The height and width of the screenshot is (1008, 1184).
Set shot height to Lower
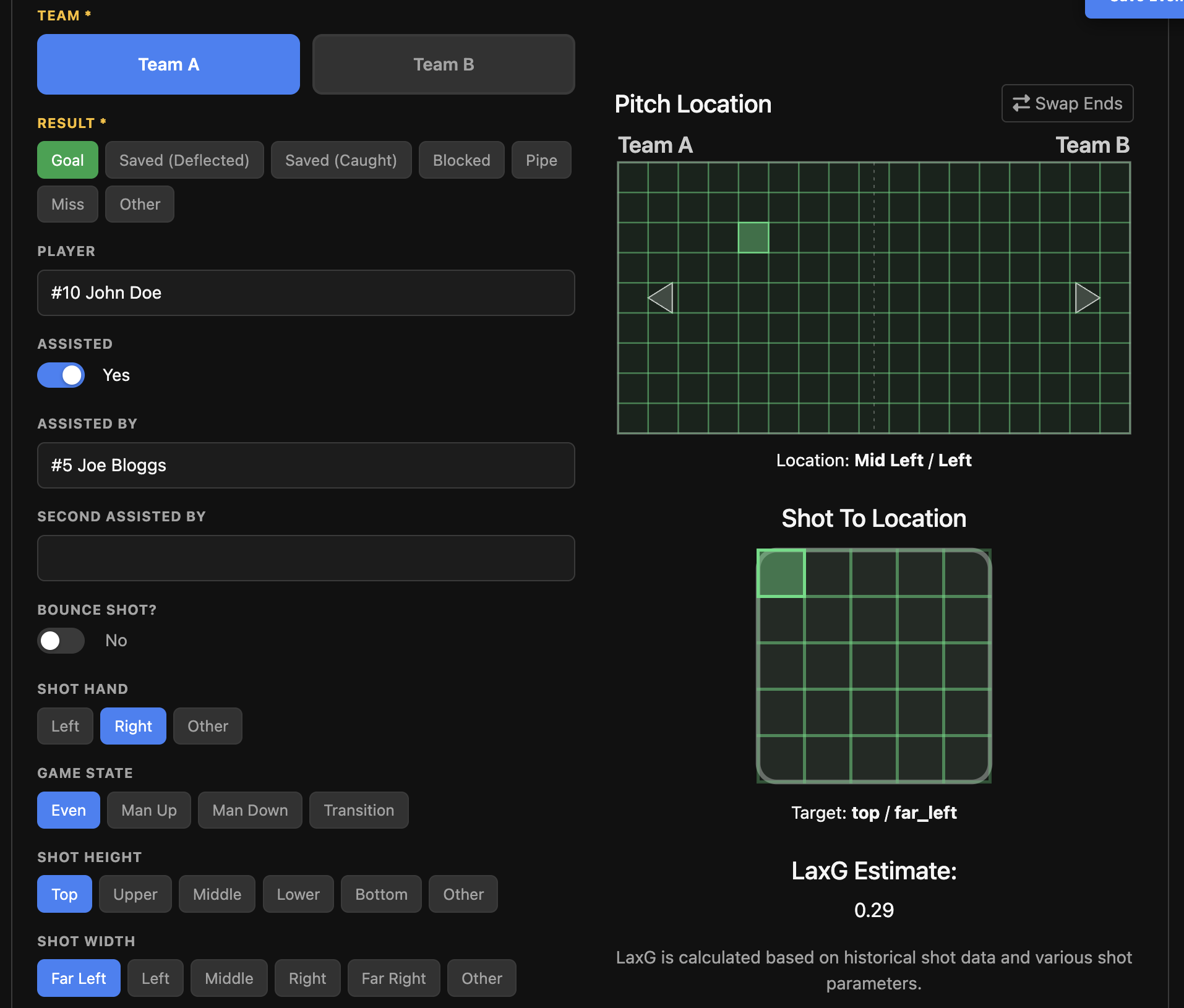298,894
